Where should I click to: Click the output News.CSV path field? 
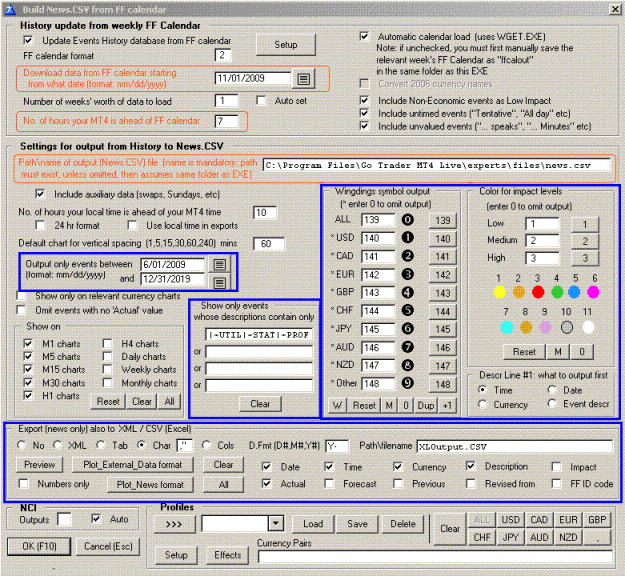(436, 165)
